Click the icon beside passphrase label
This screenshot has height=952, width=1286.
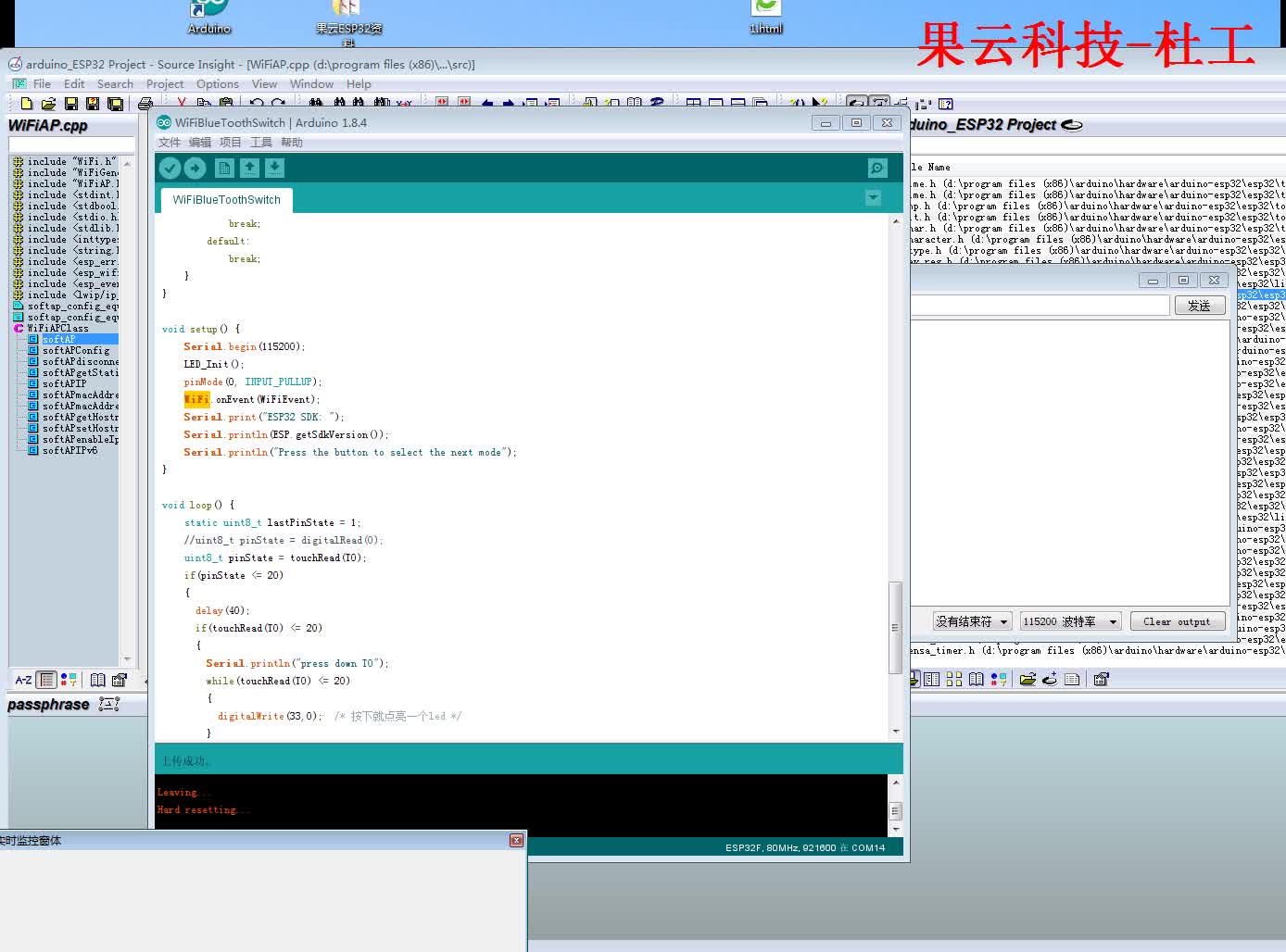[x=108, y=704]
